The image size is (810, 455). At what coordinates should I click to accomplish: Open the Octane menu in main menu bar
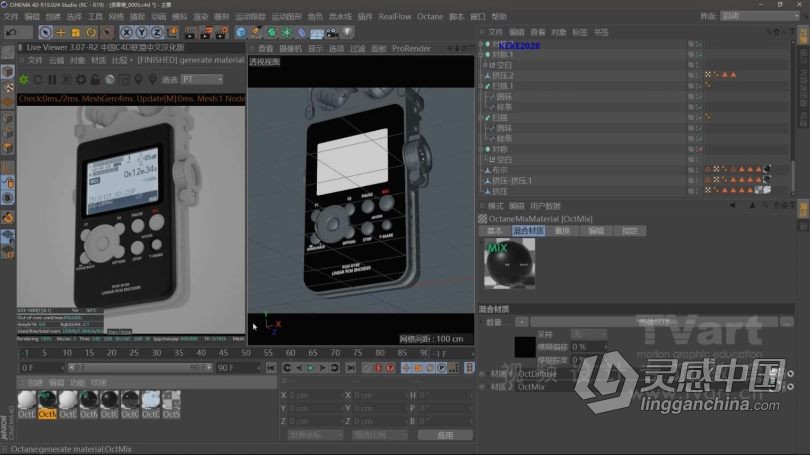click(430, 17)
